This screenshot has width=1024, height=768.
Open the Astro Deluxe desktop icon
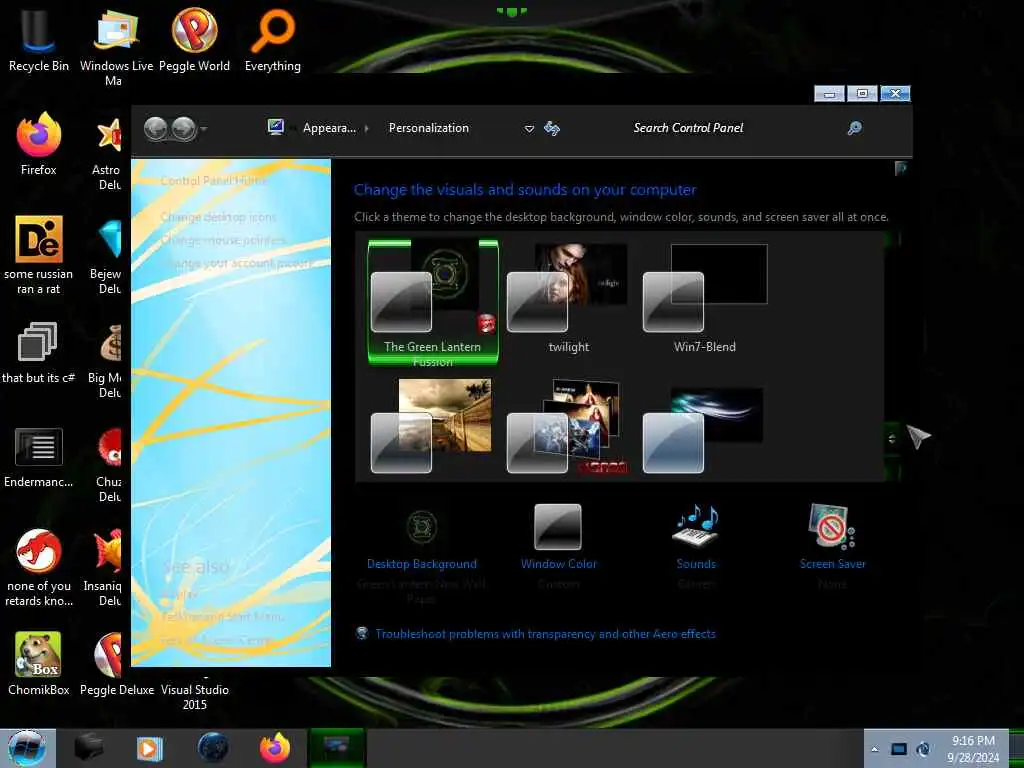tap(108, 152)
